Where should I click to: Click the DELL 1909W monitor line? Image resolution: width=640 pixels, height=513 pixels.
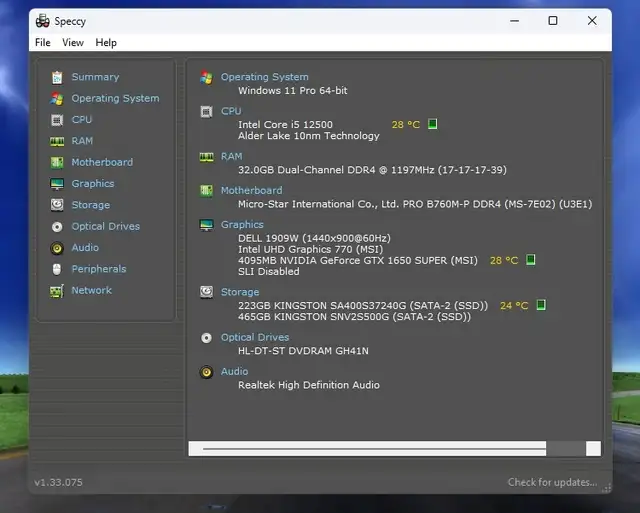(314, 238)
